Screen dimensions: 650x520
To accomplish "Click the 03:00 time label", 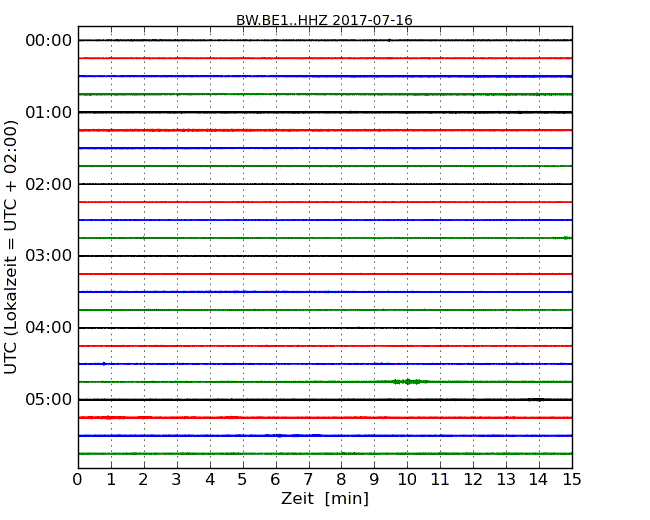I will click(49, 256).
